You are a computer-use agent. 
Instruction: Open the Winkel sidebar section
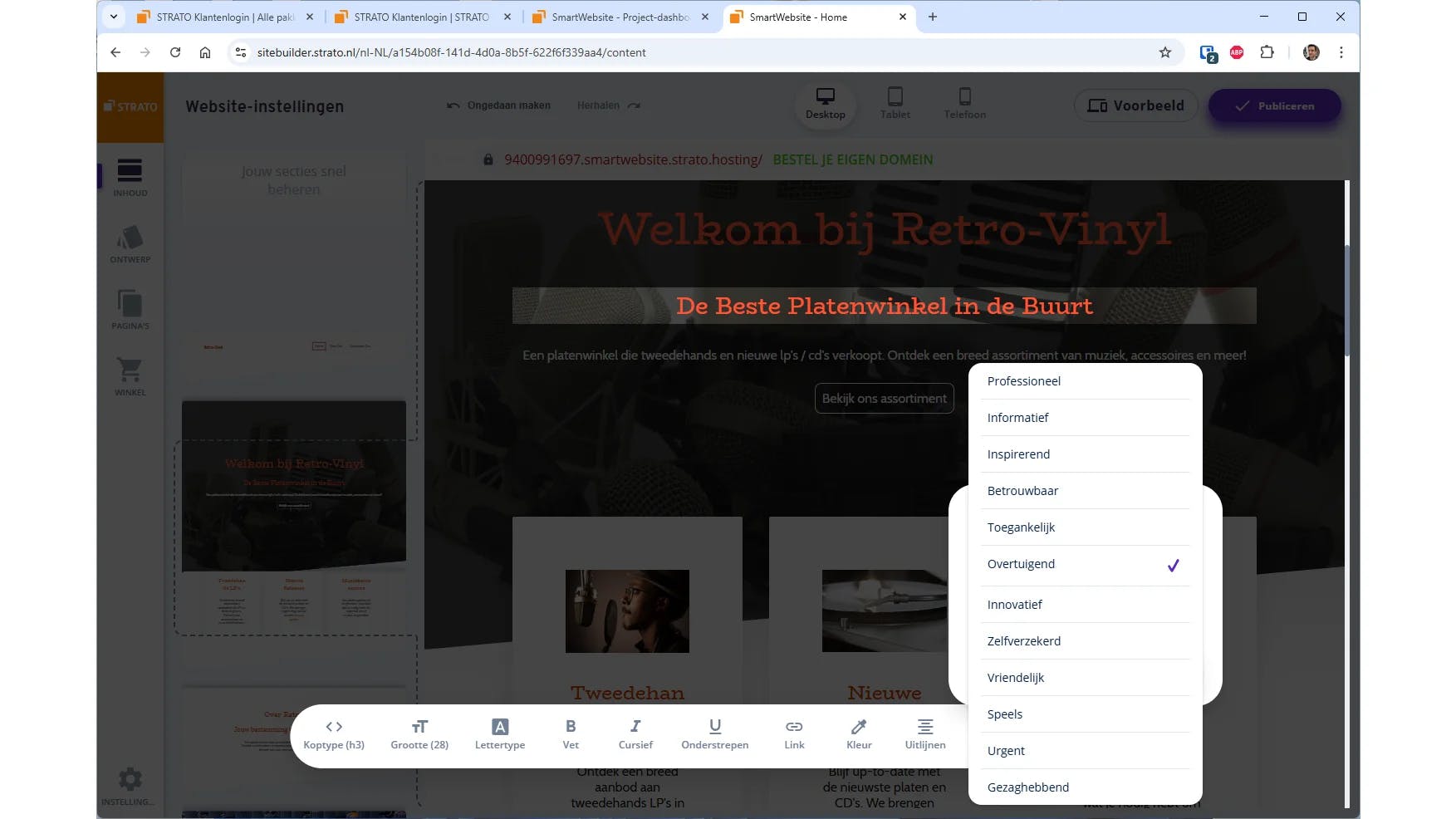tap(130, 376)
